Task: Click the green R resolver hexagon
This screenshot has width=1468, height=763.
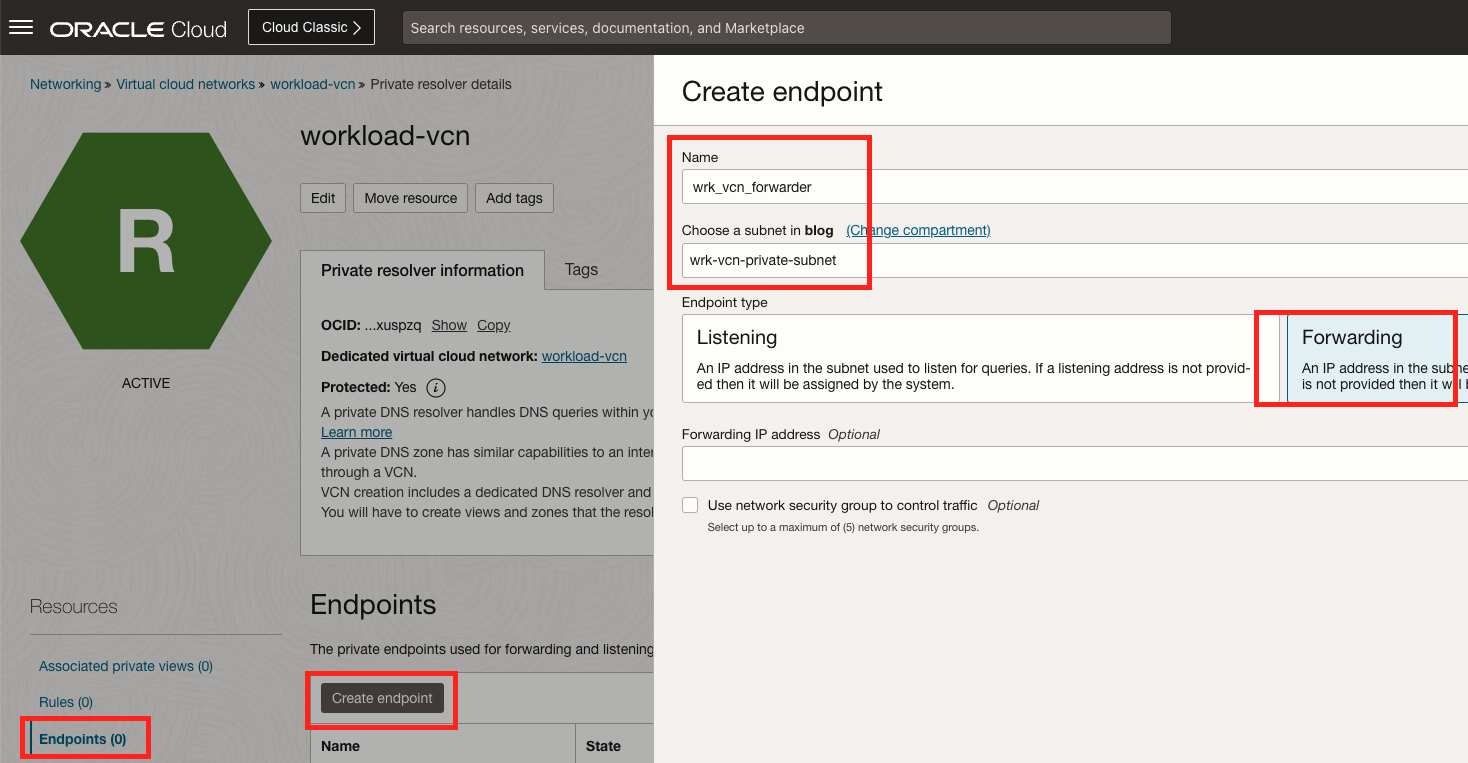Action: (146, 241)
